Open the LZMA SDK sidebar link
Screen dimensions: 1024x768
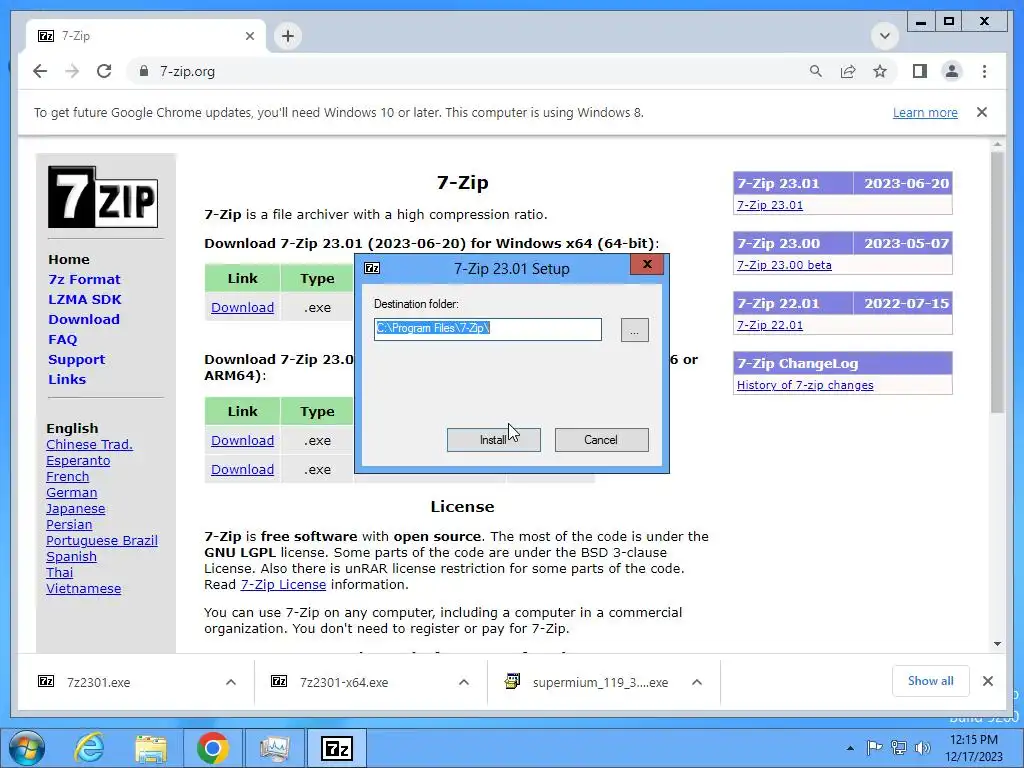[85, 299]
